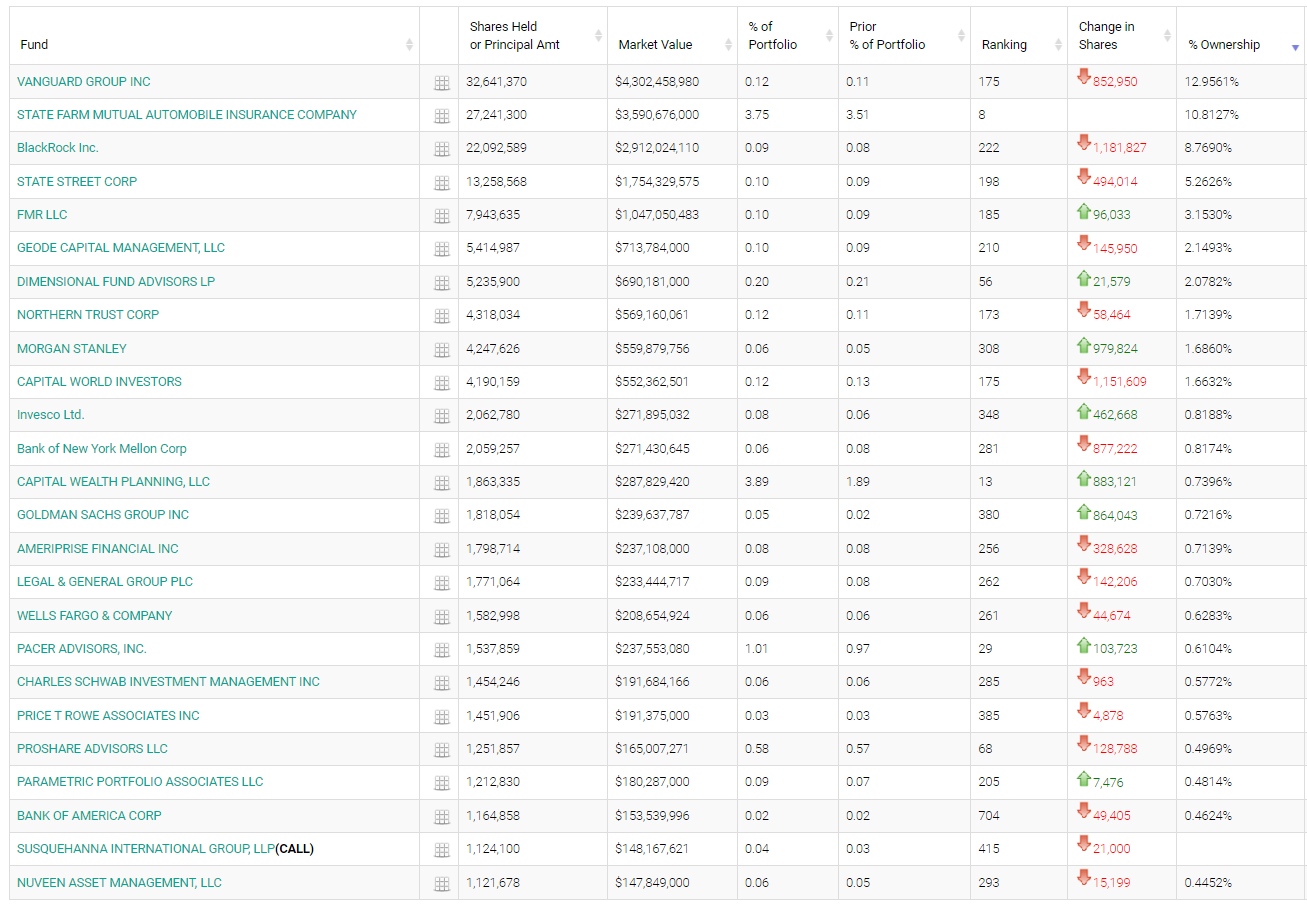Screen dimensions: 1307x904
Task: Open grid icon in AMERIPRISE FINANCIAL row
Action: (x=441, y=550)
